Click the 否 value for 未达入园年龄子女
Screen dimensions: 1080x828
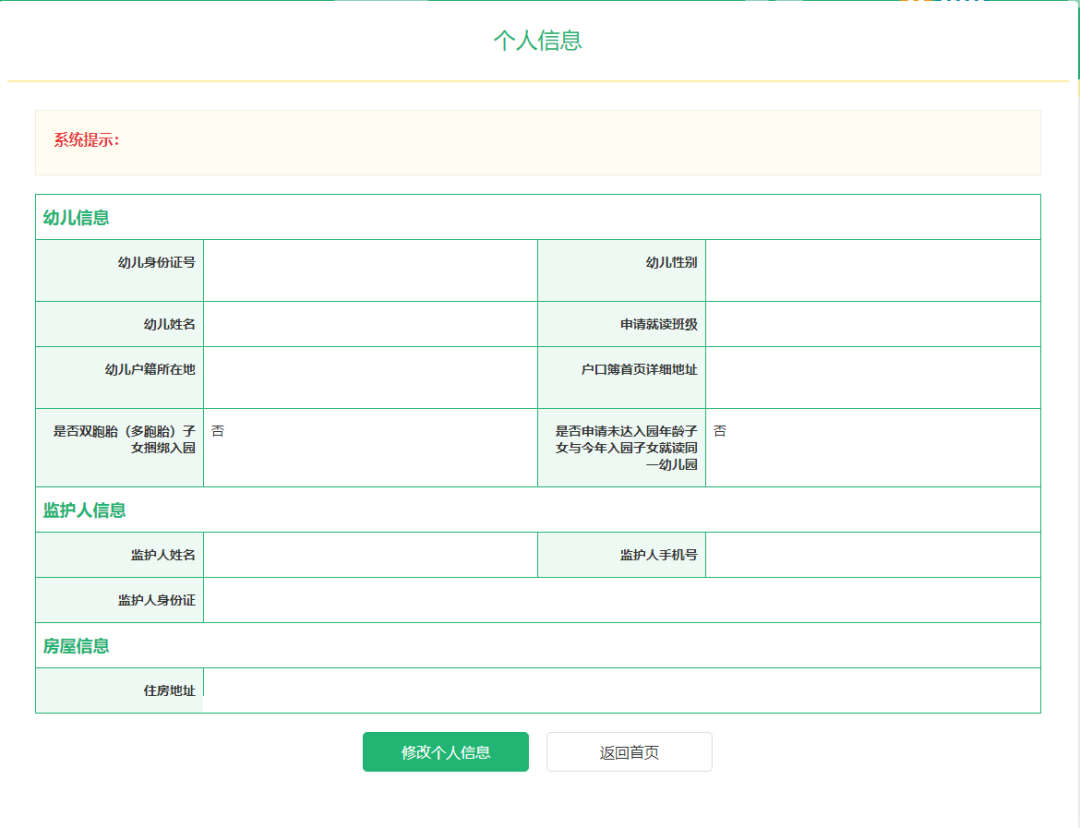[719, 431]
